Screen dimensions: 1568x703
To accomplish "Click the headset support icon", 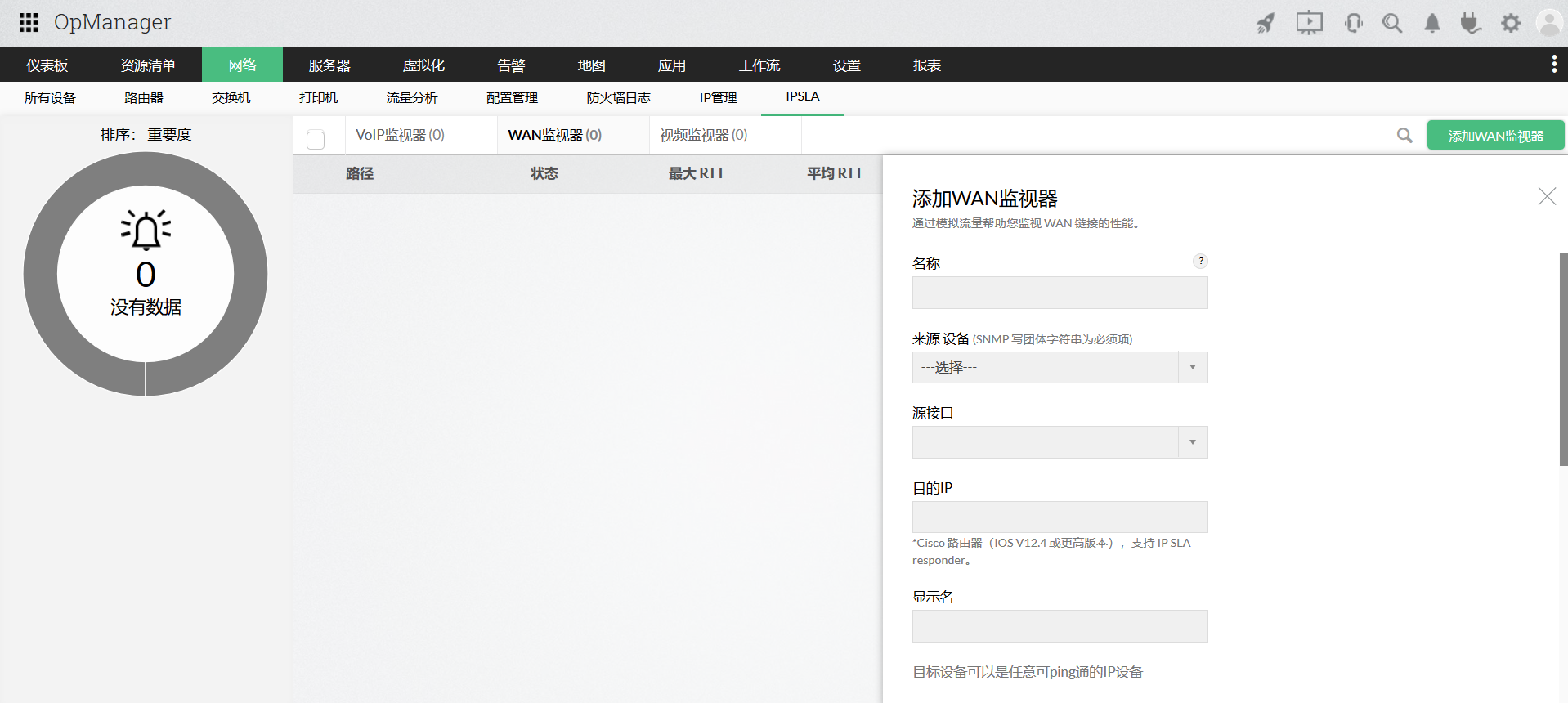I will 1353,23.
